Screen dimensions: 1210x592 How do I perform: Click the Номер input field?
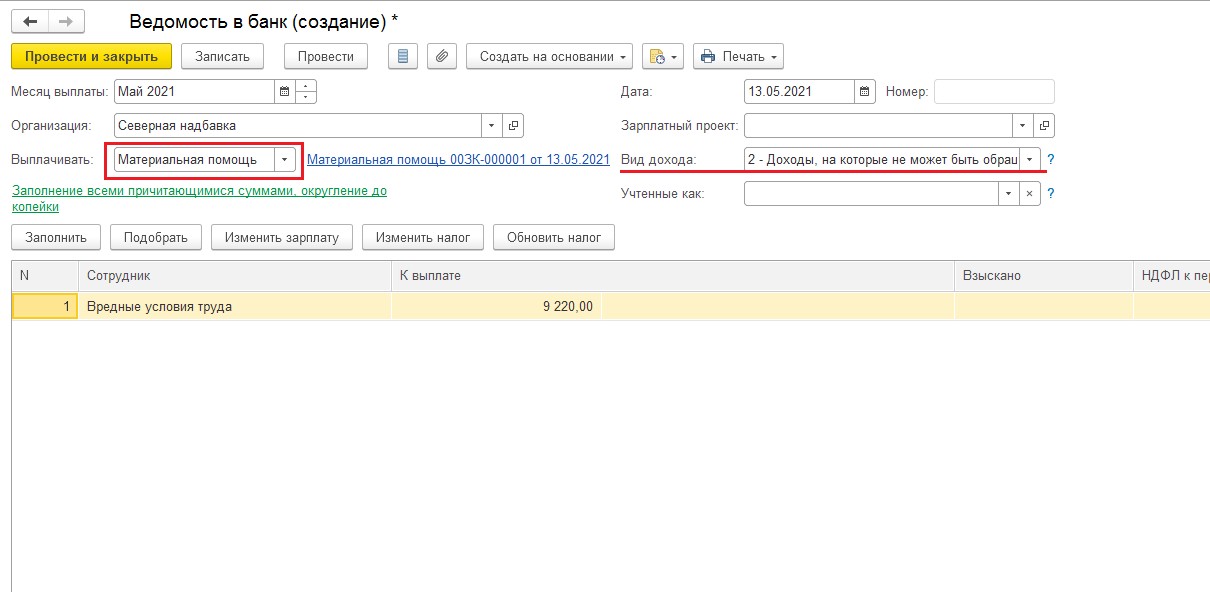[x=993, y=92]
